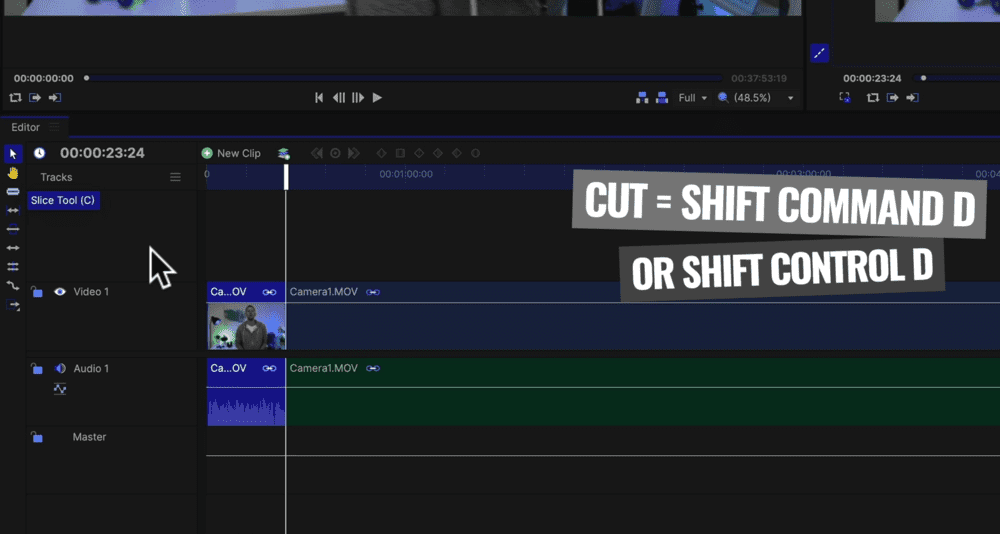Viewport: 1000px width, 534px height.
Task: Jump to the next keyframe
Action: tap(354, 153)
